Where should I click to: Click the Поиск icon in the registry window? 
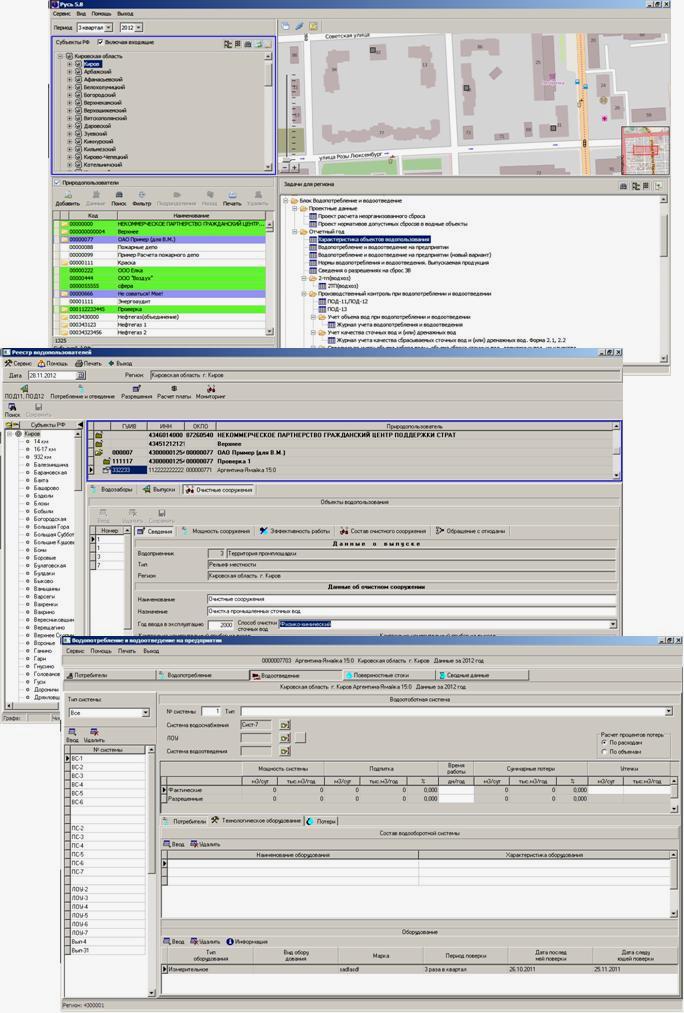click(x=13, y=409)
